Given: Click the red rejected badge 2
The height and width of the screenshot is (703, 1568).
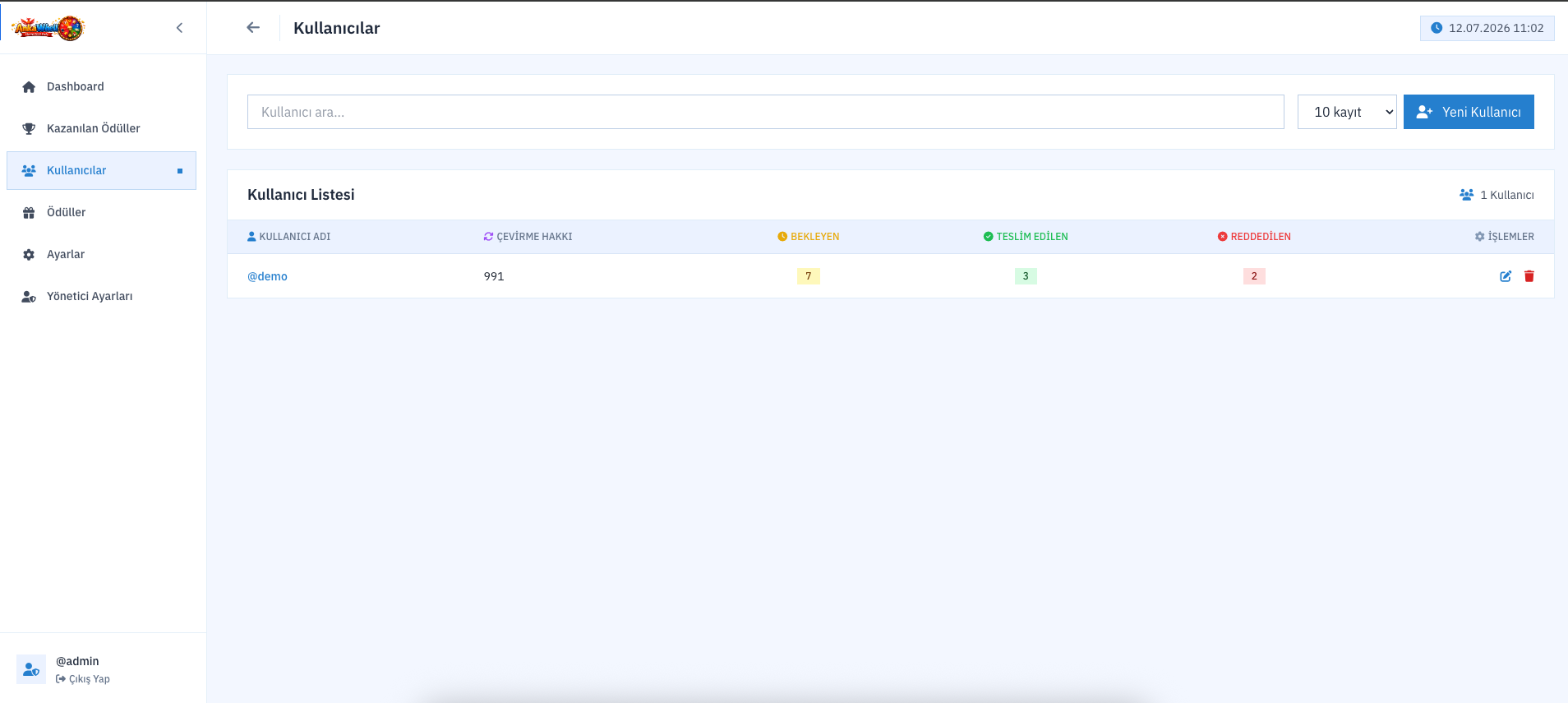Looking at the screenshot, I should [1254, 276].
